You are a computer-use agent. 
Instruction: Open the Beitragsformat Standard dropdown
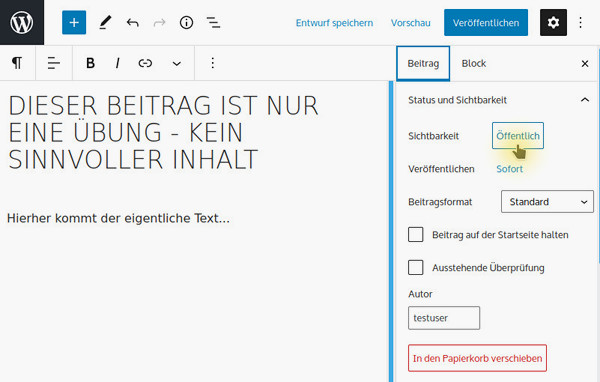coord(547,202)
